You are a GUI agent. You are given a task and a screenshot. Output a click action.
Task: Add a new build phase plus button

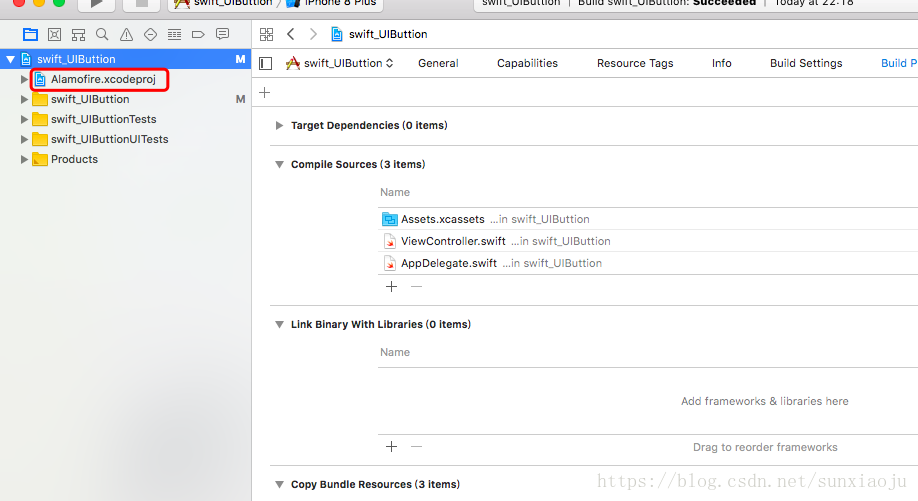pyautogui.click(x=265, y=92)
